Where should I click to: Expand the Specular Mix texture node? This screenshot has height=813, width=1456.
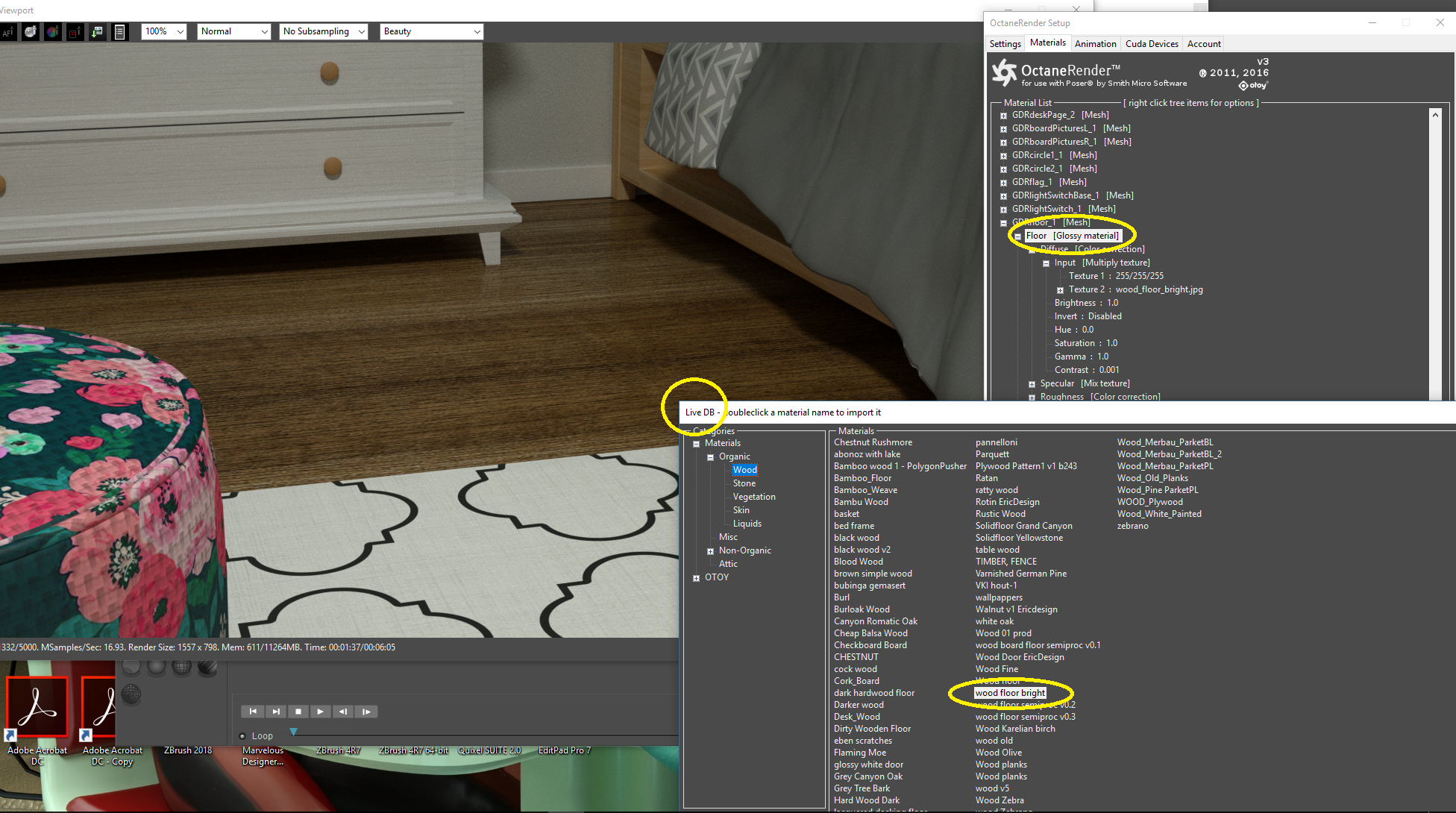pyautogui.click(x=1032, y=384)
